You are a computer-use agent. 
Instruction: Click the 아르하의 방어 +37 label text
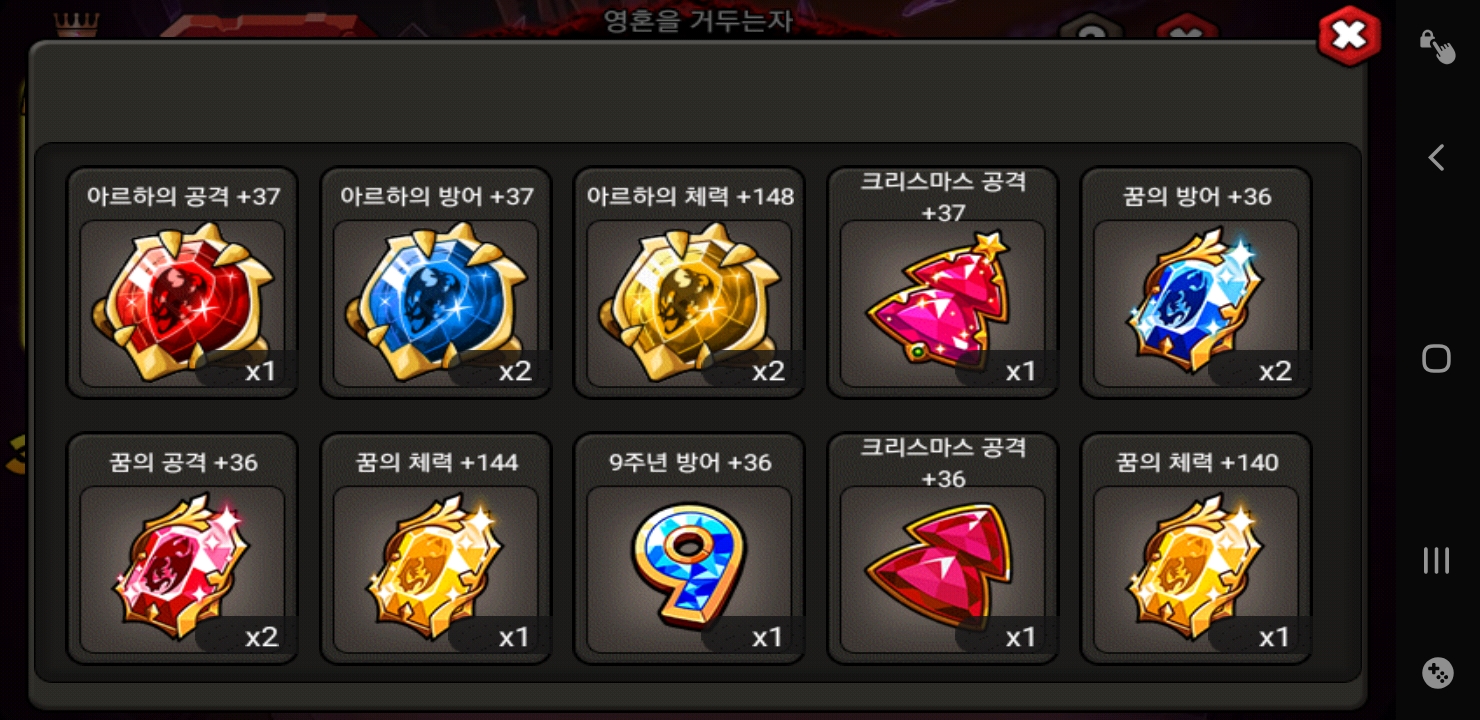click(437, 196)
